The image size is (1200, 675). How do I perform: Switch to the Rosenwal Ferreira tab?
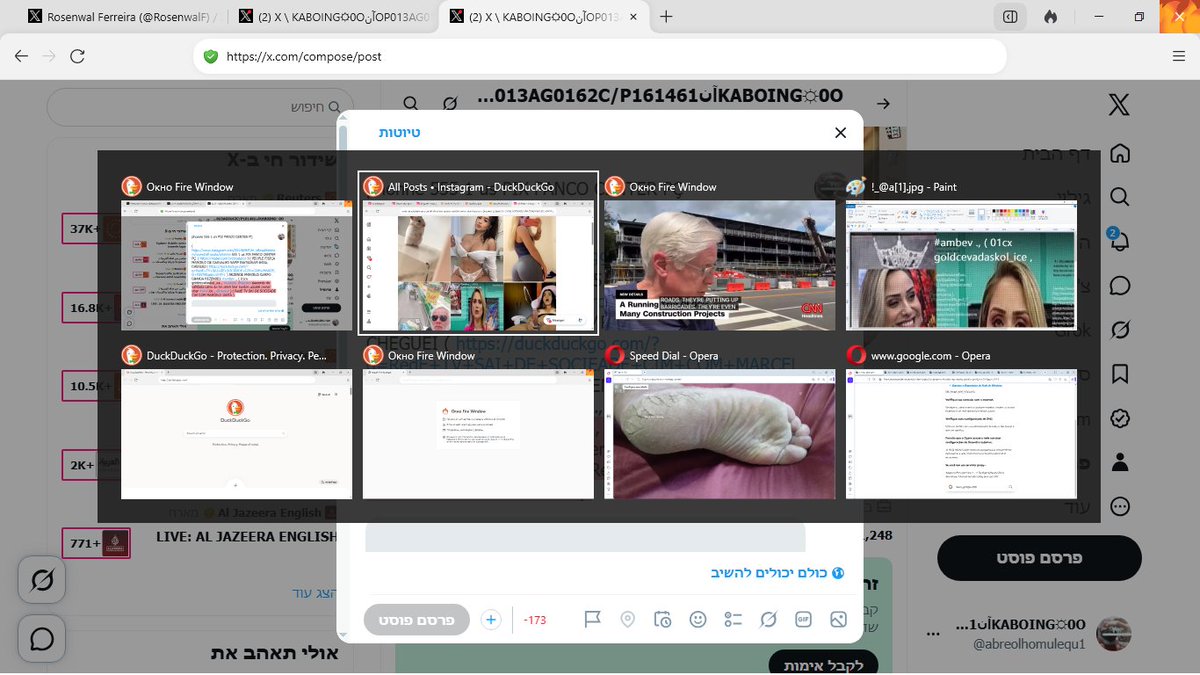click(x=124, y=16)
